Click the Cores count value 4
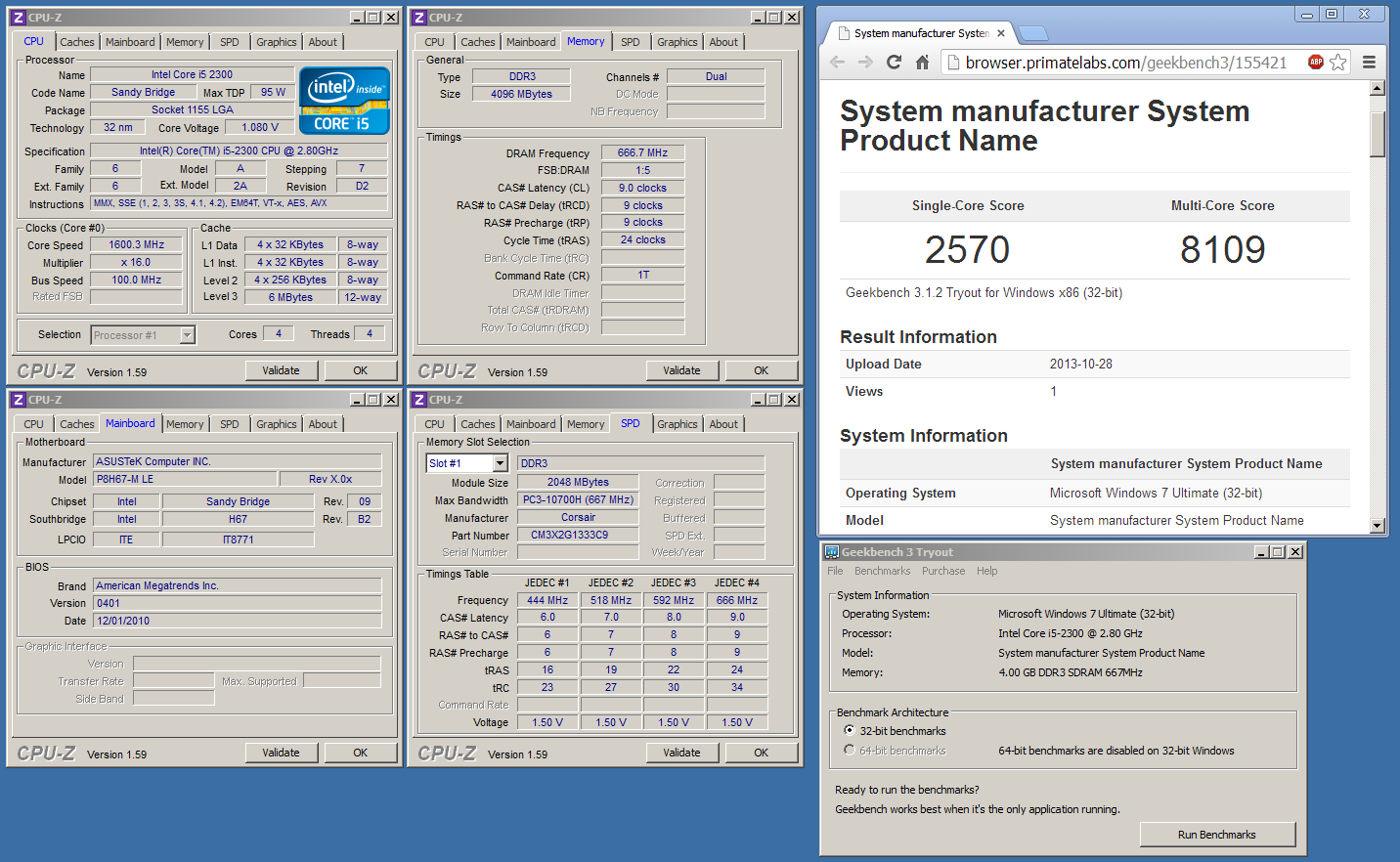 [279, 333]
